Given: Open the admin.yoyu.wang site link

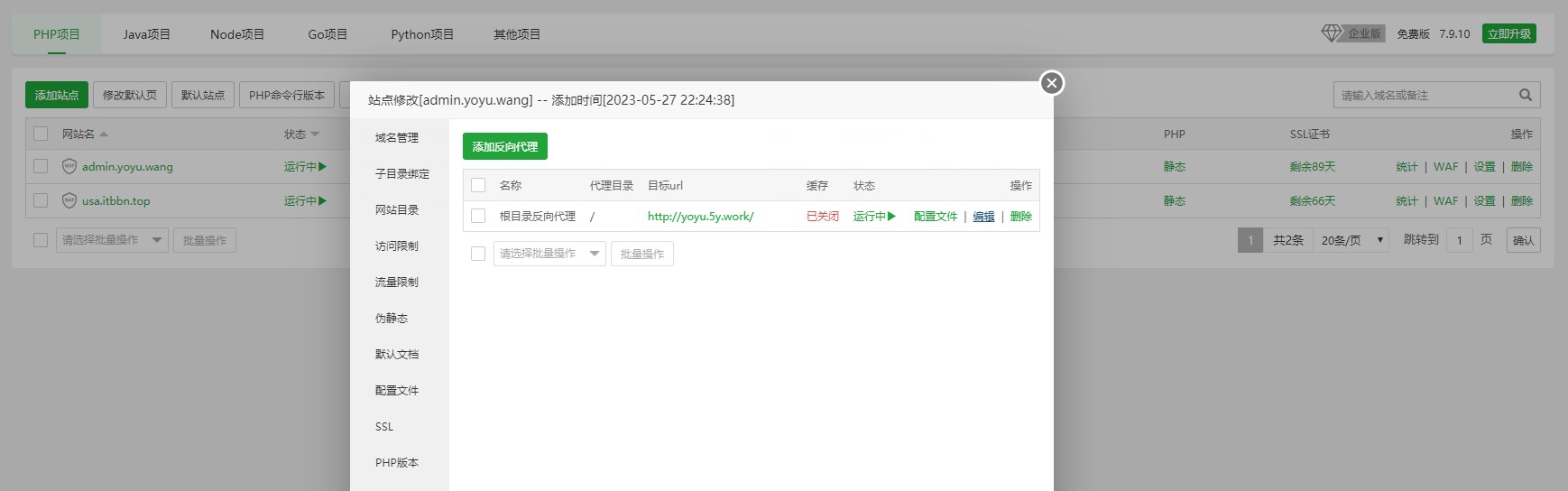Looking at the screenshot, I should point(127,166).
